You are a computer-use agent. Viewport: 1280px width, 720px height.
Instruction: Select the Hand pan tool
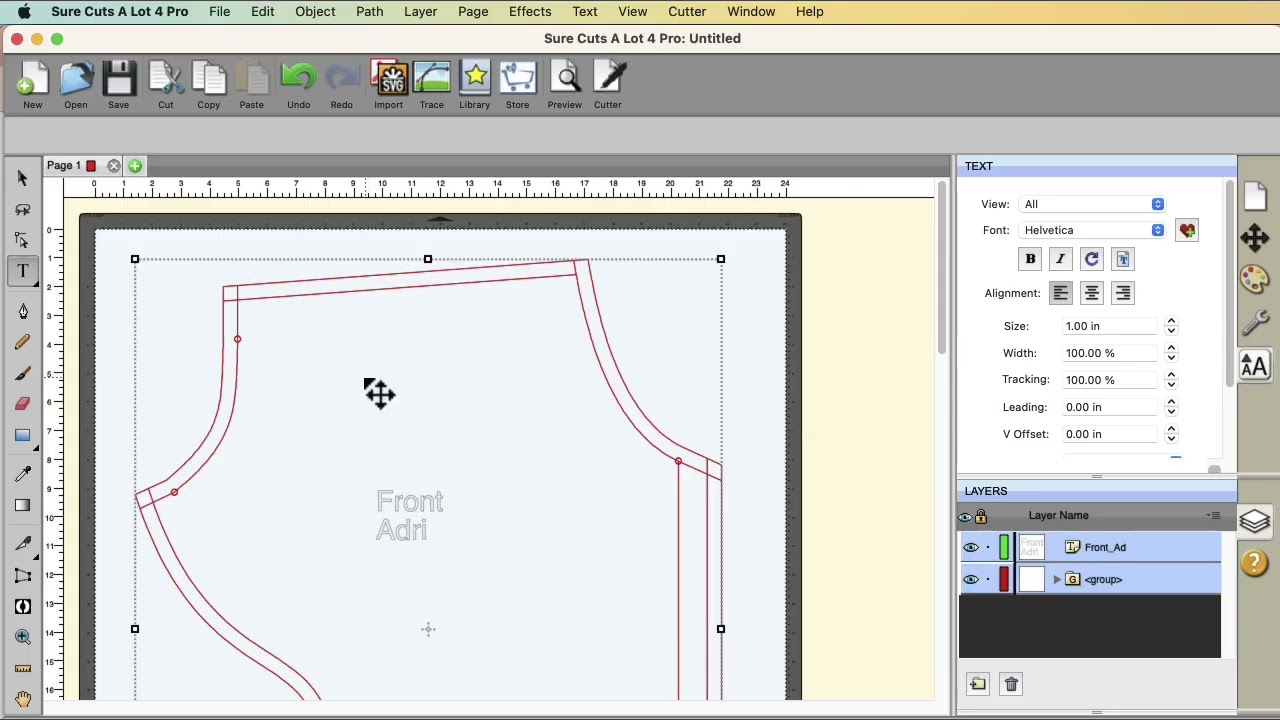[x=22, y=699]
